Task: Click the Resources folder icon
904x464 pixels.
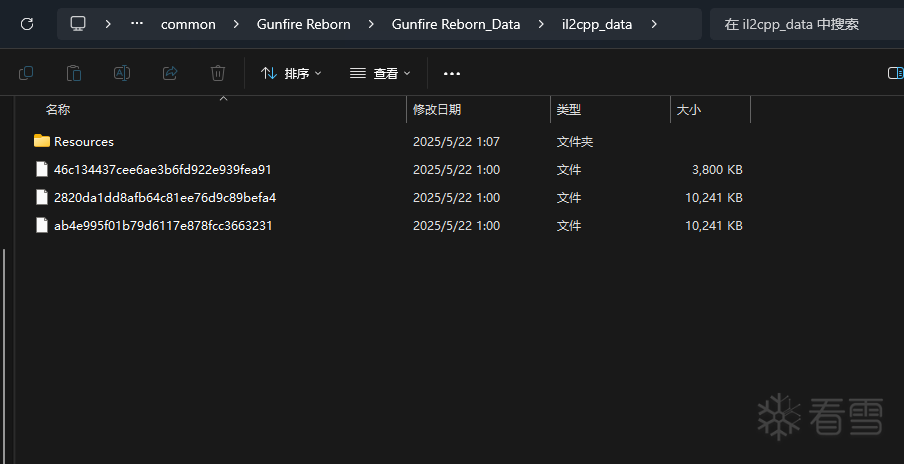Action: click(42, 141)
